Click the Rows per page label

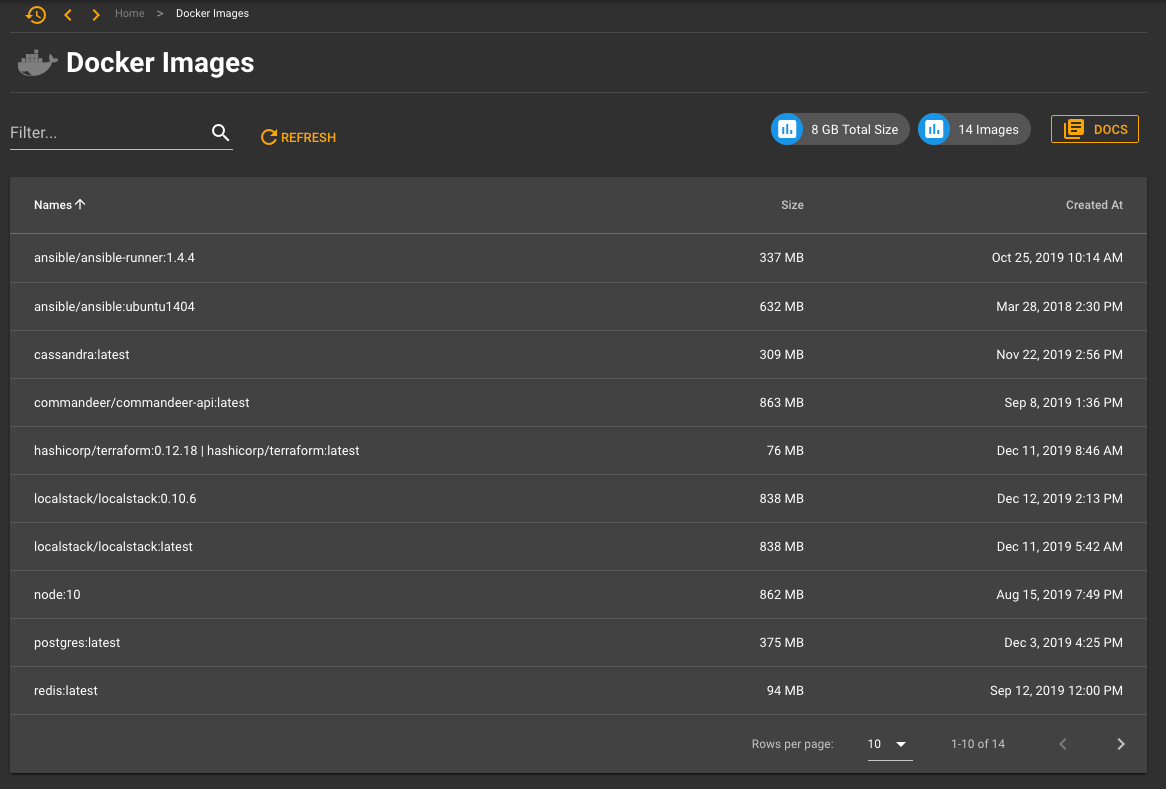793,744
